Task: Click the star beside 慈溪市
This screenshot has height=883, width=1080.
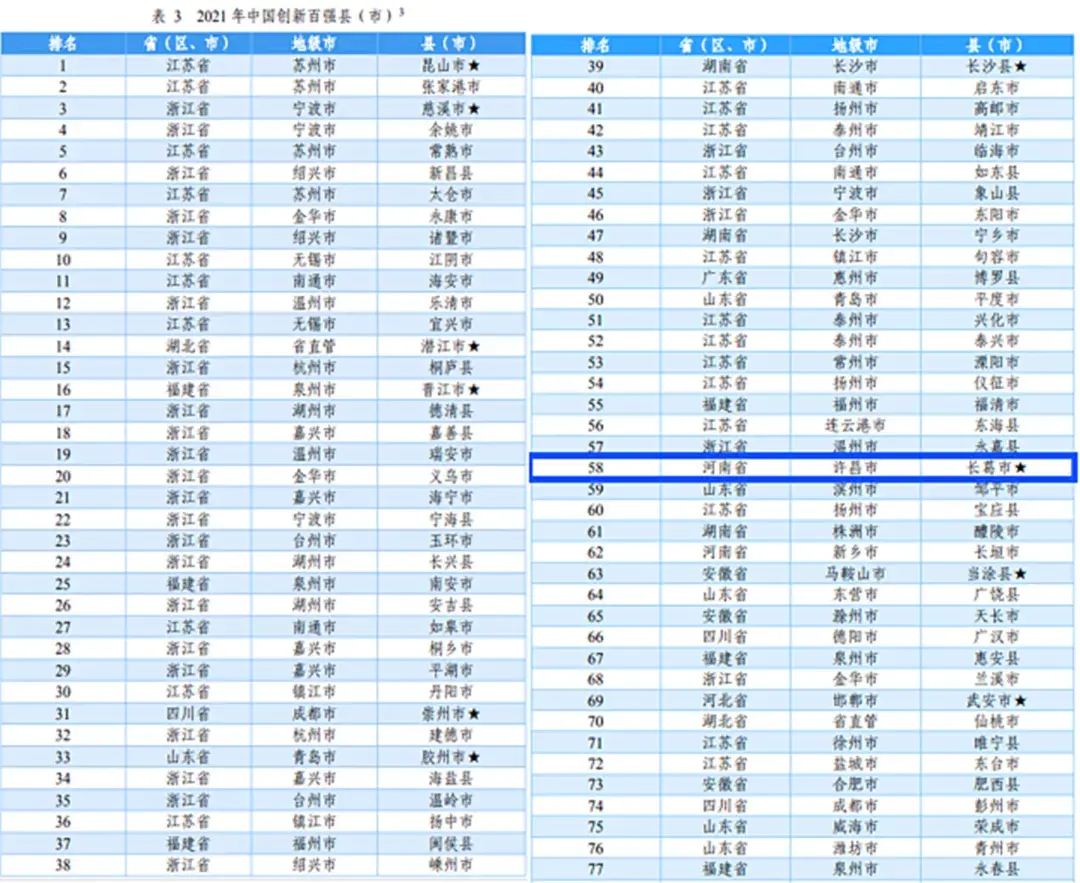Action: click(x=475, y=109)
